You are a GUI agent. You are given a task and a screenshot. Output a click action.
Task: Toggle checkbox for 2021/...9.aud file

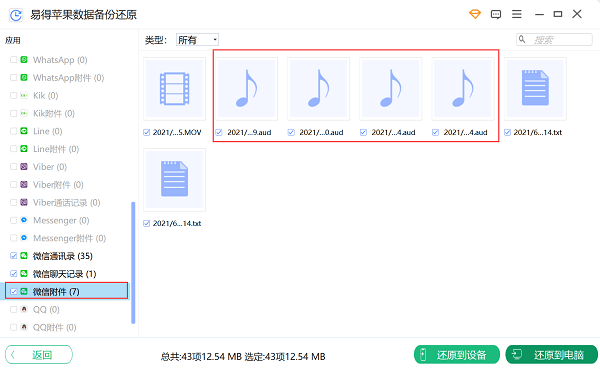pyautogui.click(x=219, y=132)
